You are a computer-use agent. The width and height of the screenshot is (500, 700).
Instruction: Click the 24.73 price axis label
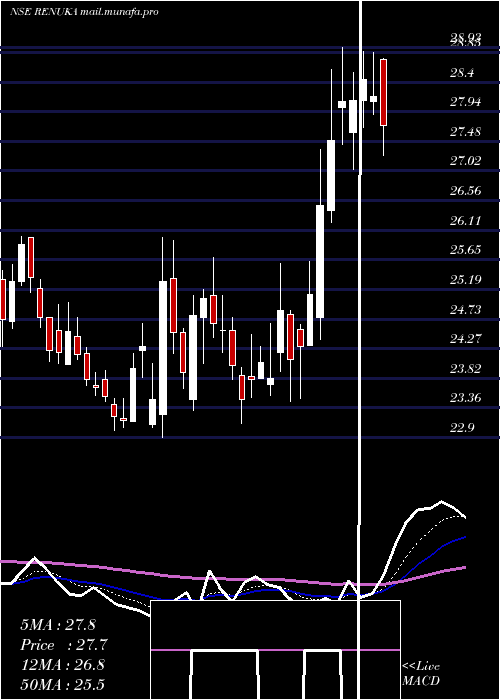tap(465, 309)
